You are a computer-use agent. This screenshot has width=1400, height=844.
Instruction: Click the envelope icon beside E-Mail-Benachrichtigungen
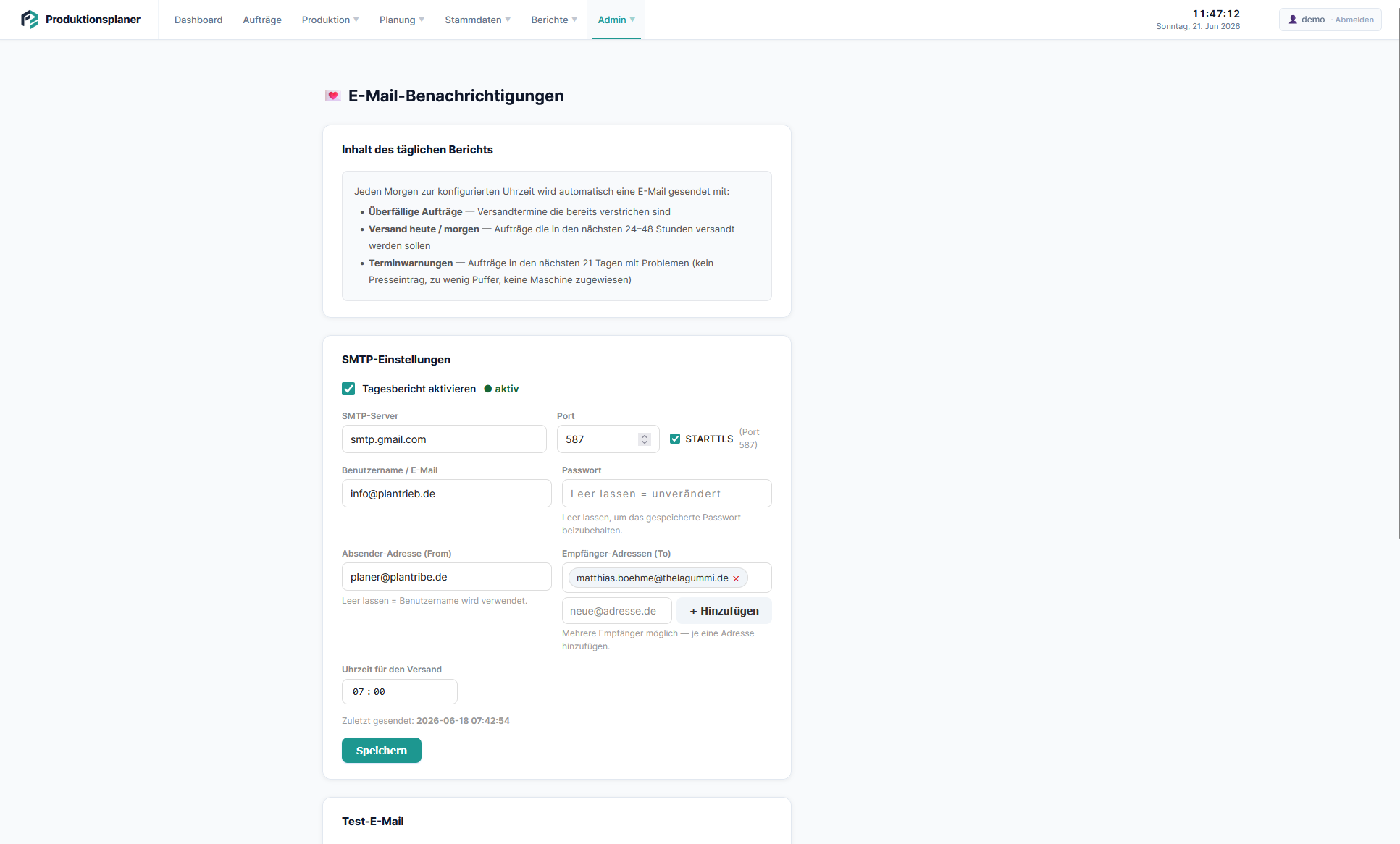click(332, 96)
